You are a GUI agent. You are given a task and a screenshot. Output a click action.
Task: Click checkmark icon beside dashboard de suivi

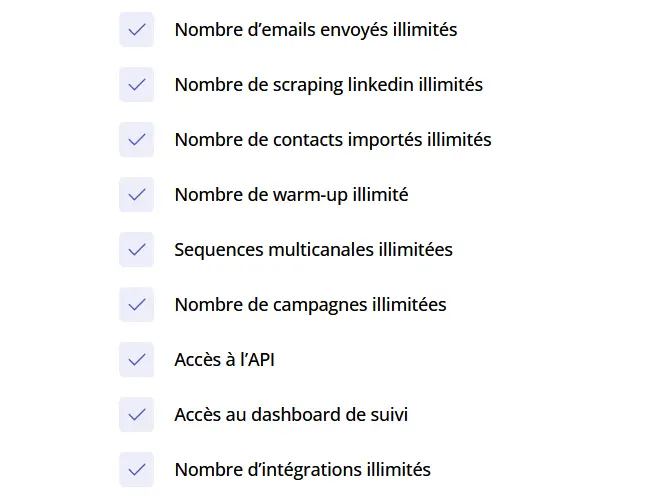[x=137, y=415]
